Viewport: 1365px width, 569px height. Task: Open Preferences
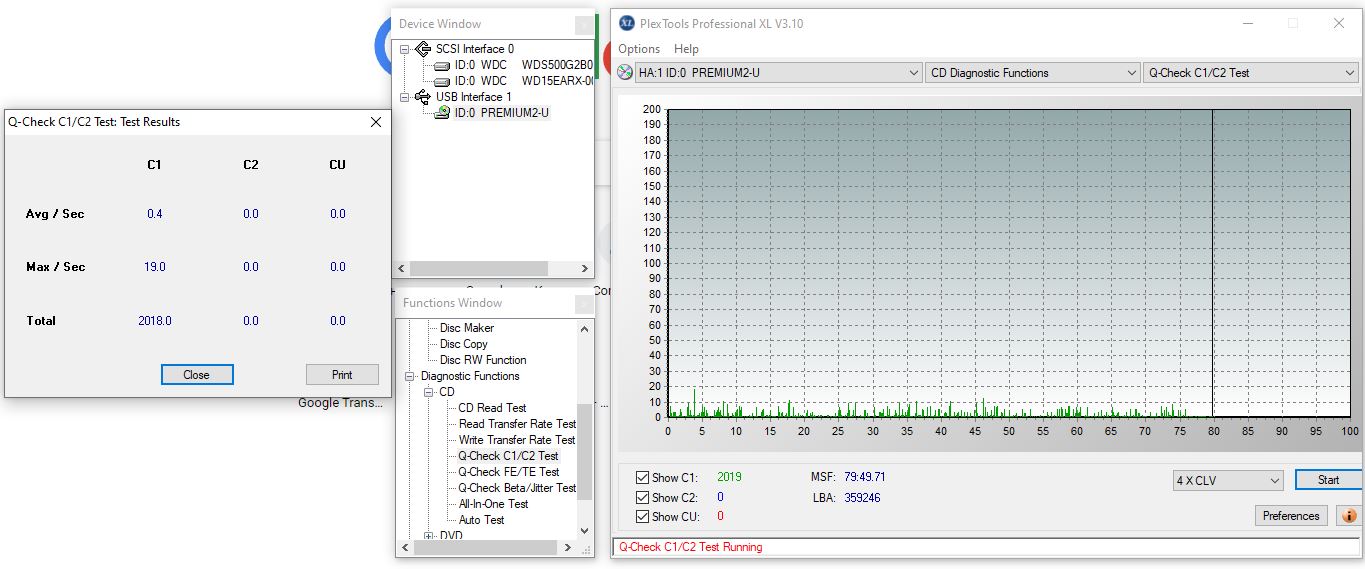[x=1291, y=516]
